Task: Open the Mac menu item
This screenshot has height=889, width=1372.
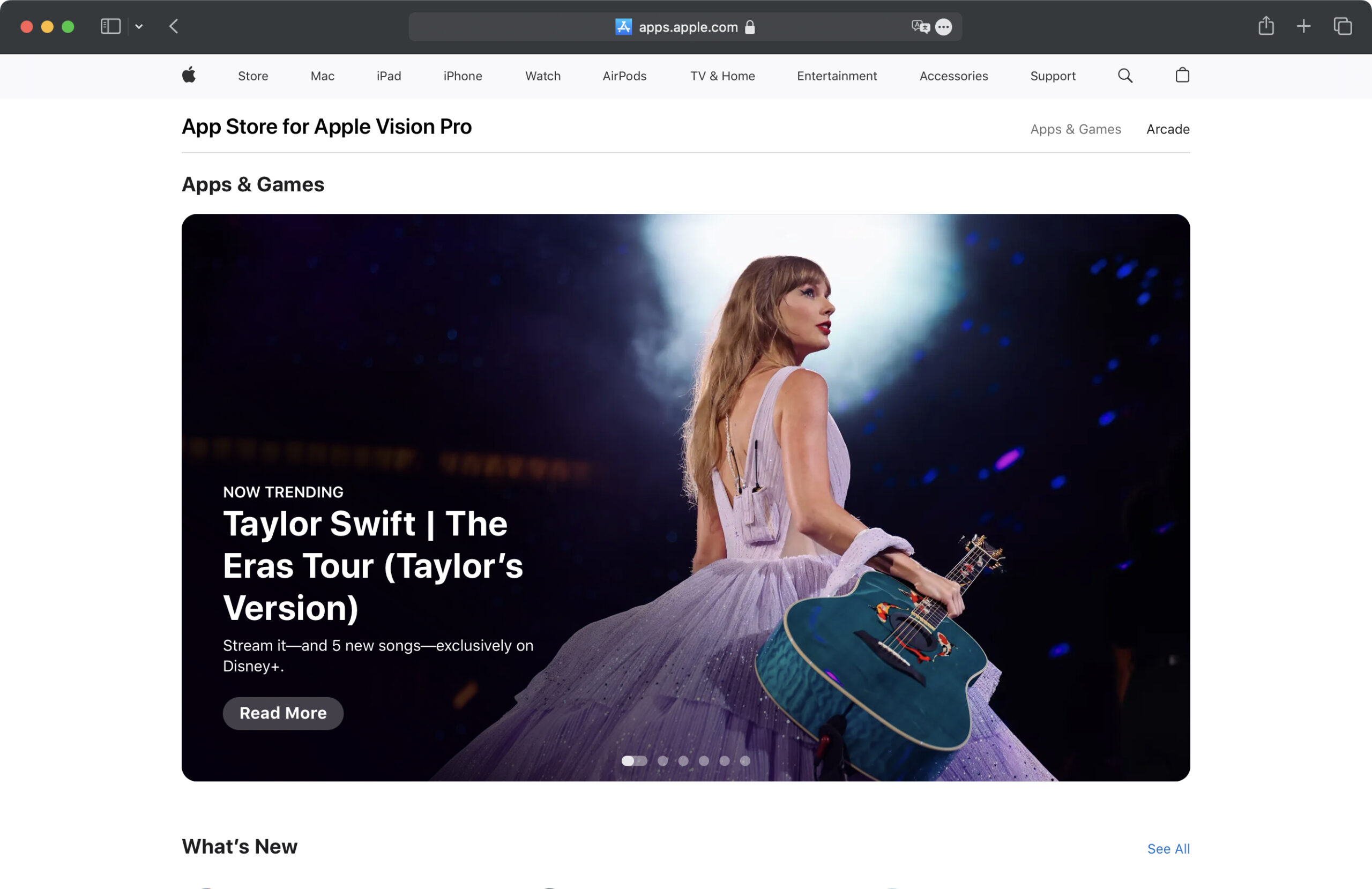Action: pos(322,76)
